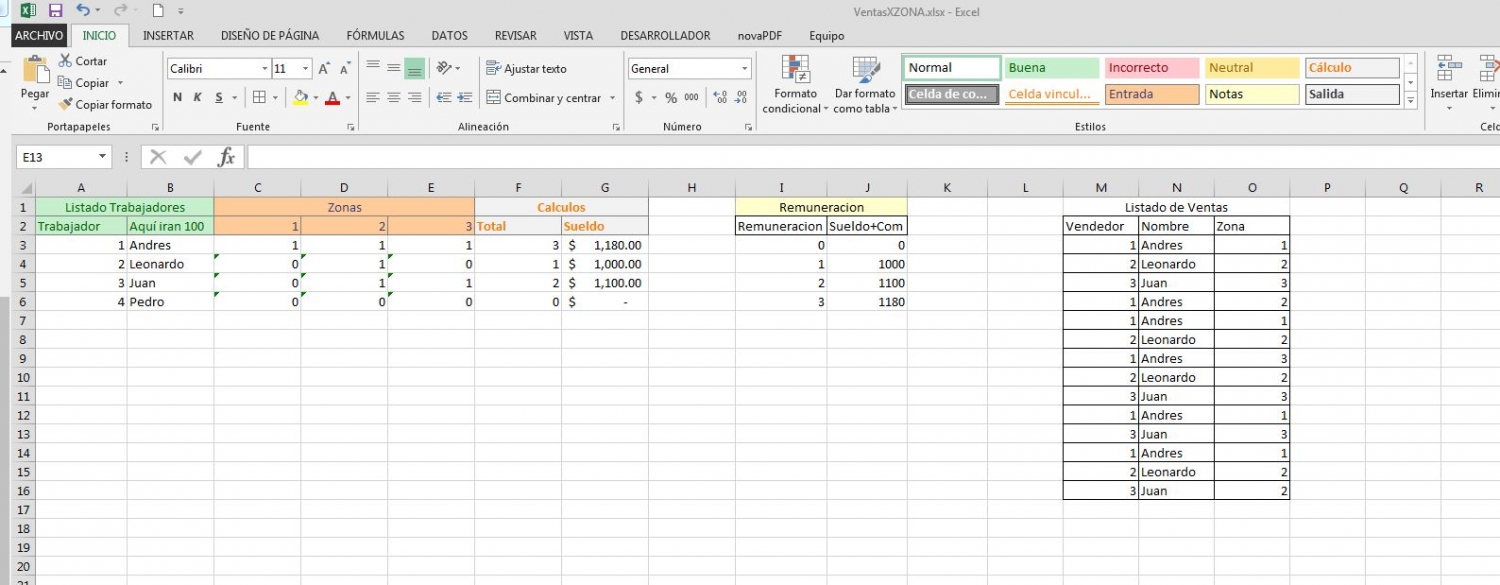This screenshot has width=1500, height=585.
Task: Switch to the INSERTAR tab
Action: [x=168, y=35]
